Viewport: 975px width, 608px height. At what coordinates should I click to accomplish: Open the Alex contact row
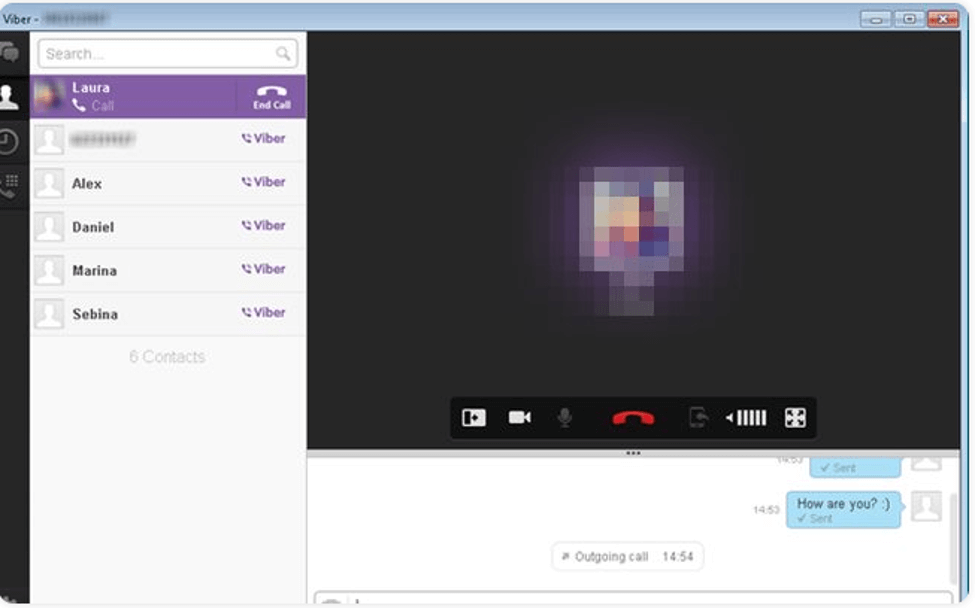[168, 183]
